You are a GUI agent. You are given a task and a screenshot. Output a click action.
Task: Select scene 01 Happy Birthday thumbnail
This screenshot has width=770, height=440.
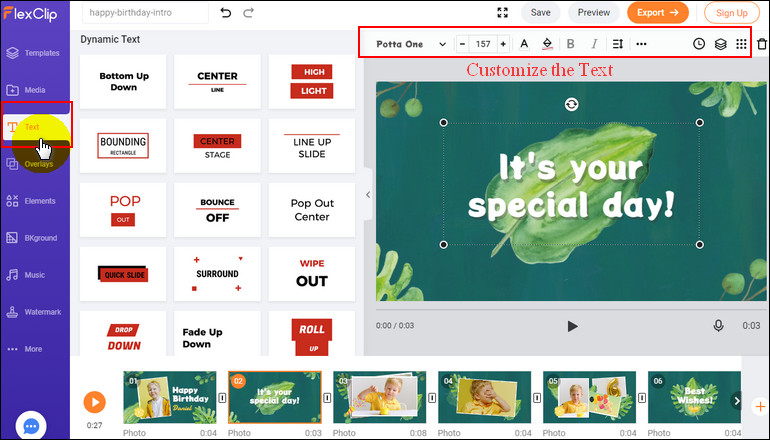[170, 397]
